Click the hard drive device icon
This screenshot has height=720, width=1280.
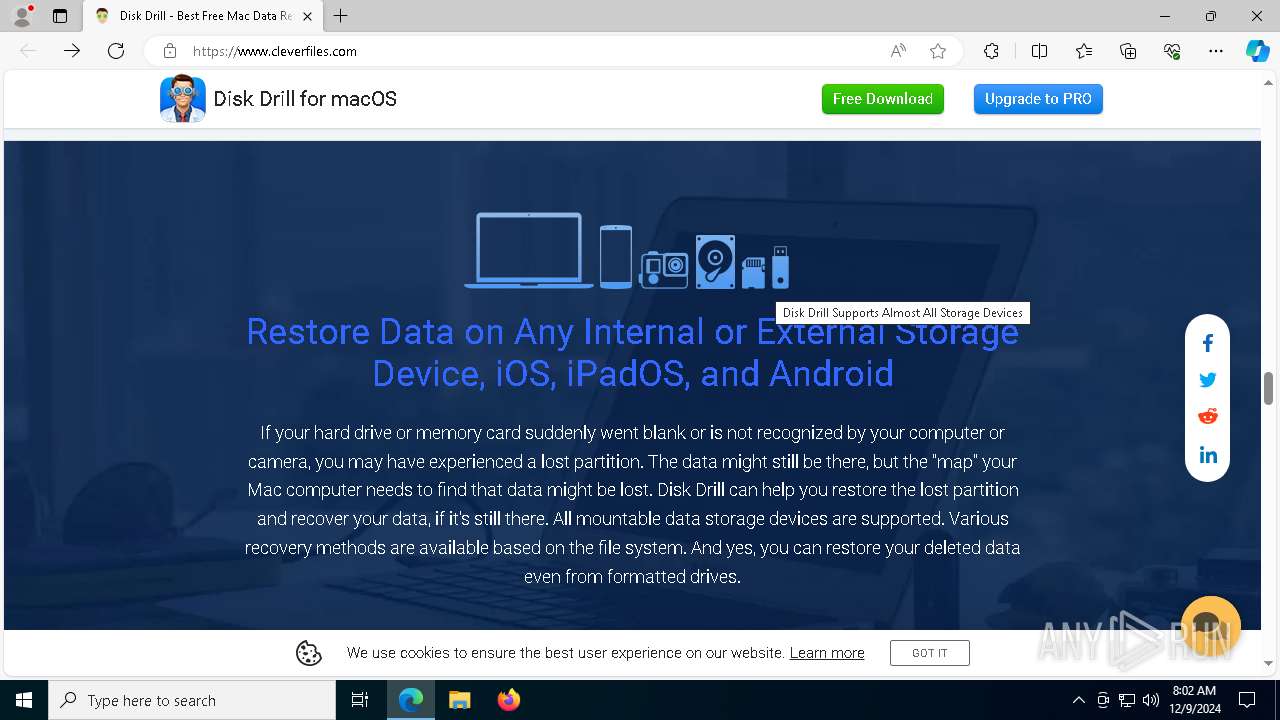(715, 262)
